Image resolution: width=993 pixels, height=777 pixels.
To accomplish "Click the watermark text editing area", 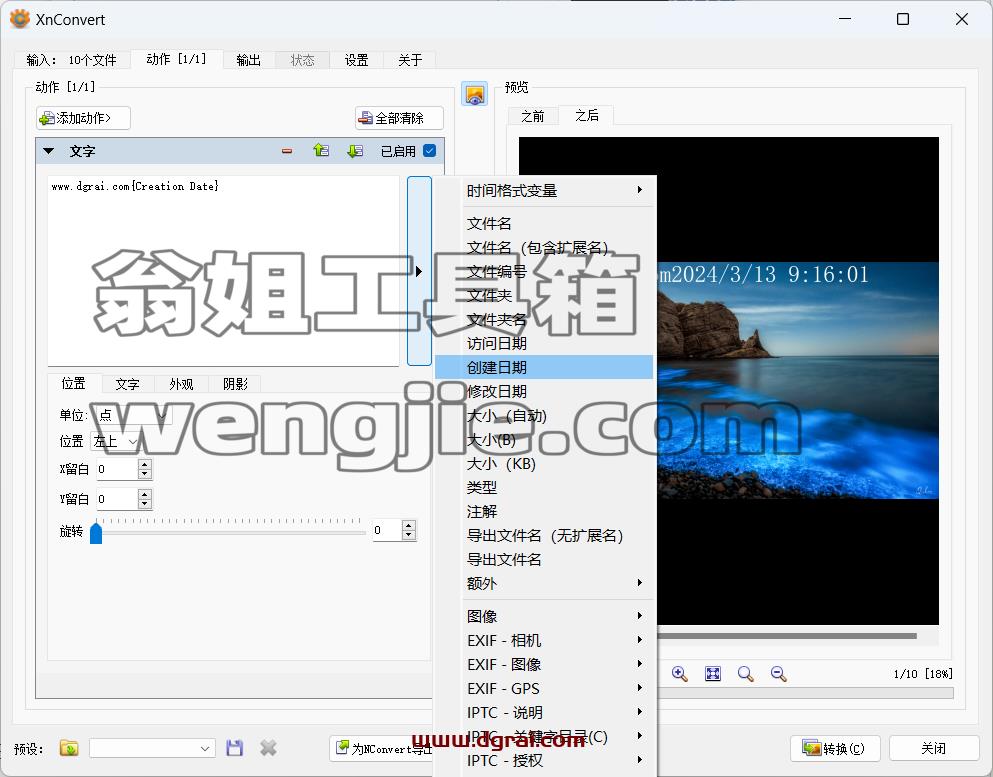I will point(224,270).
